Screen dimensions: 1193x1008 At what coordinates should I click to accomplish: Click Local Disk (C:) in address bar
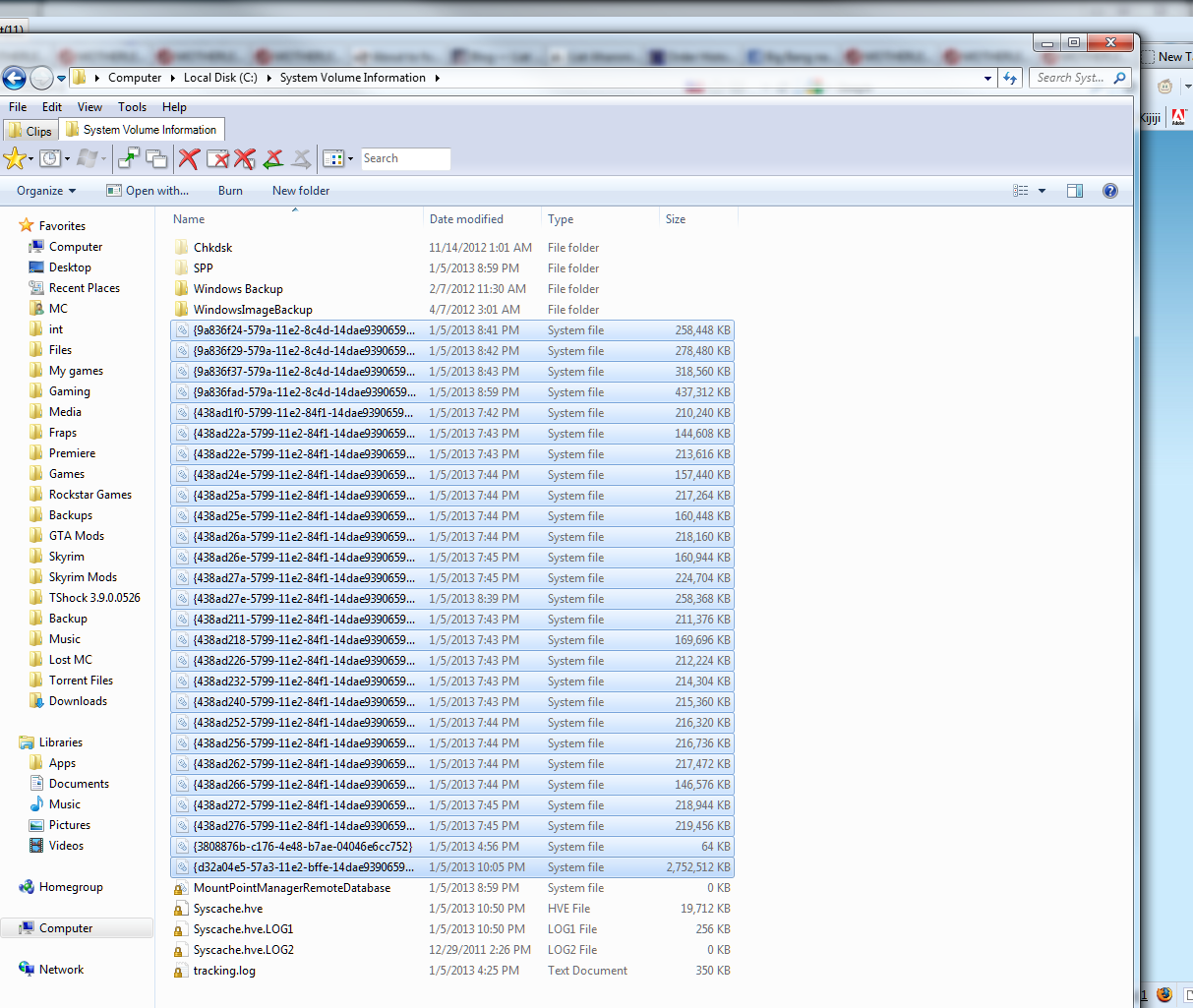[220, 78]
